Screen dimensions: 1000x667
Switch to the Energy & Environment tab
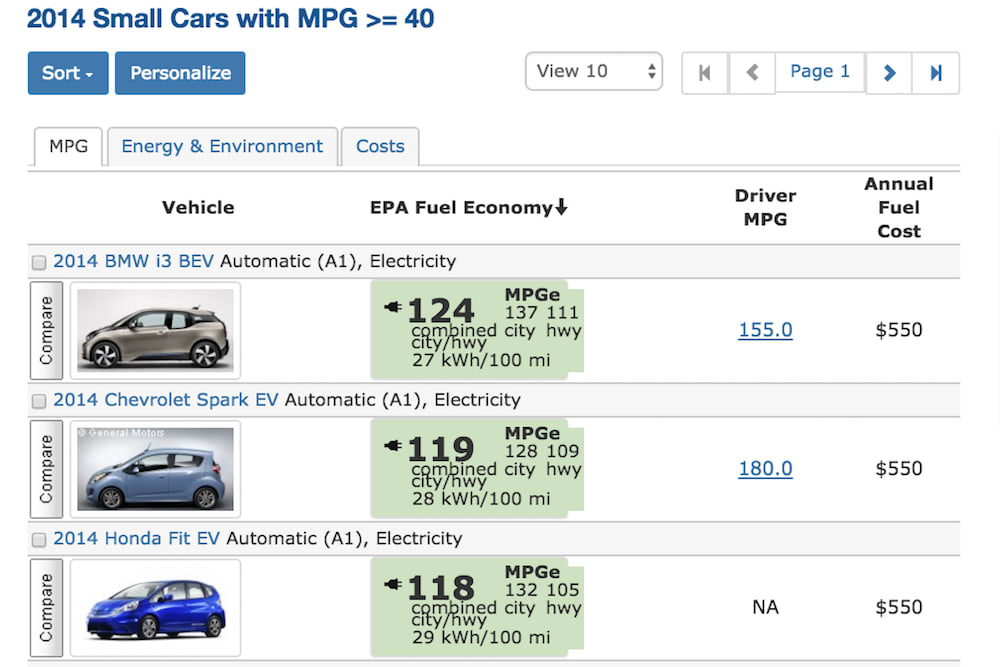(222, 147)
